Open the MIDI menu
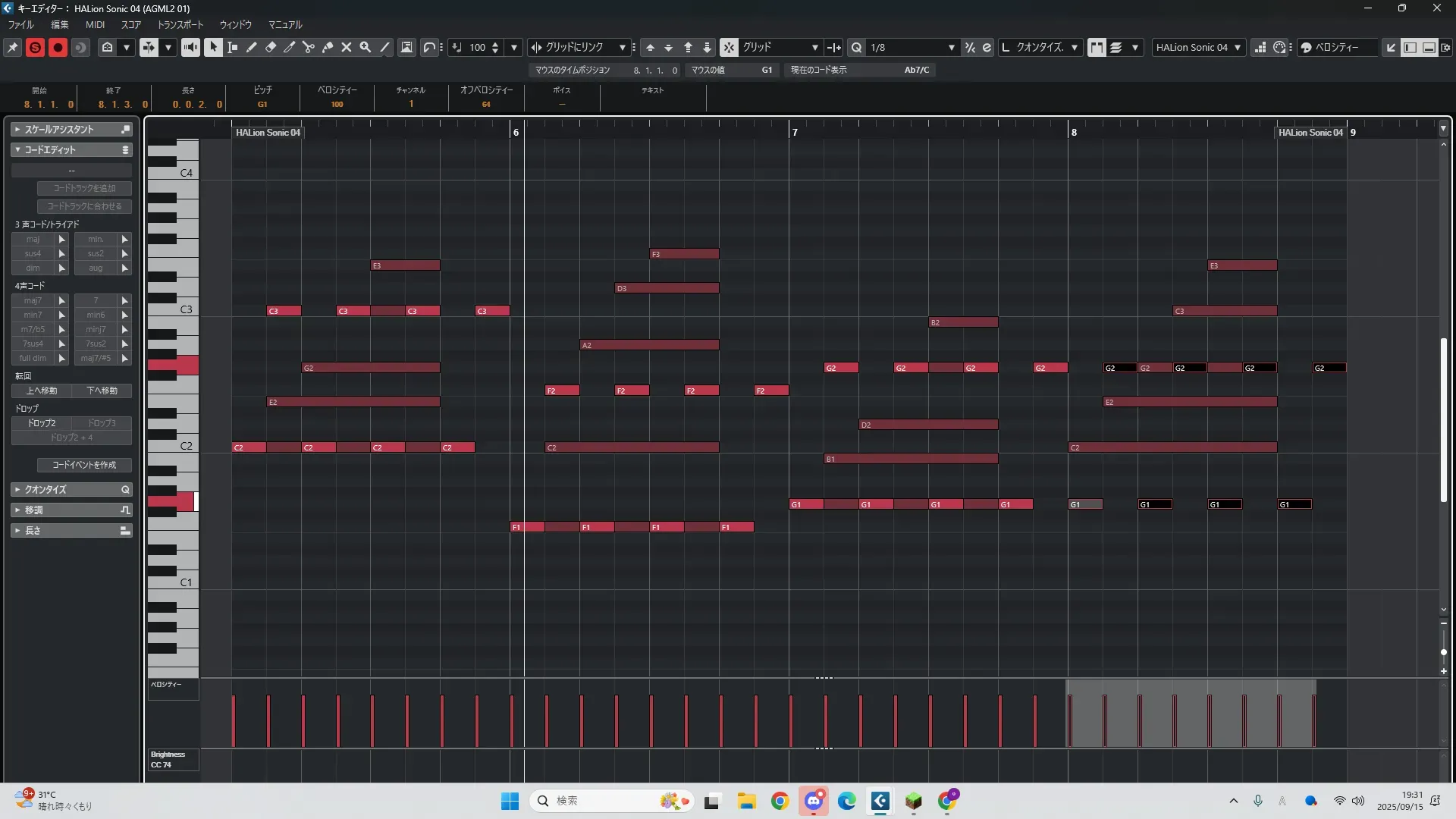Viewport: 1456px width, 819px height. coord(95,24)
